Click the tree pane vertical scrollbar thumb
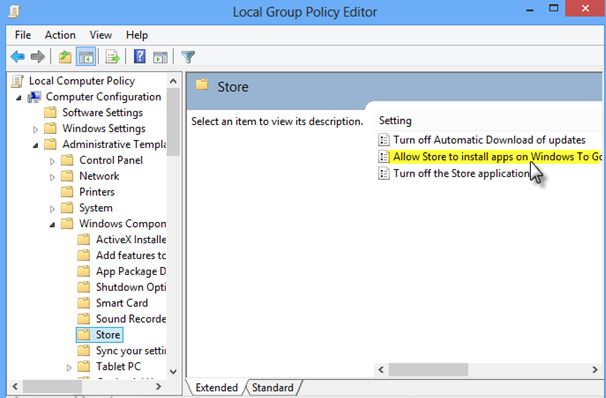The height and width of the screenshot is (398, 606). click(x=173, y=122)
